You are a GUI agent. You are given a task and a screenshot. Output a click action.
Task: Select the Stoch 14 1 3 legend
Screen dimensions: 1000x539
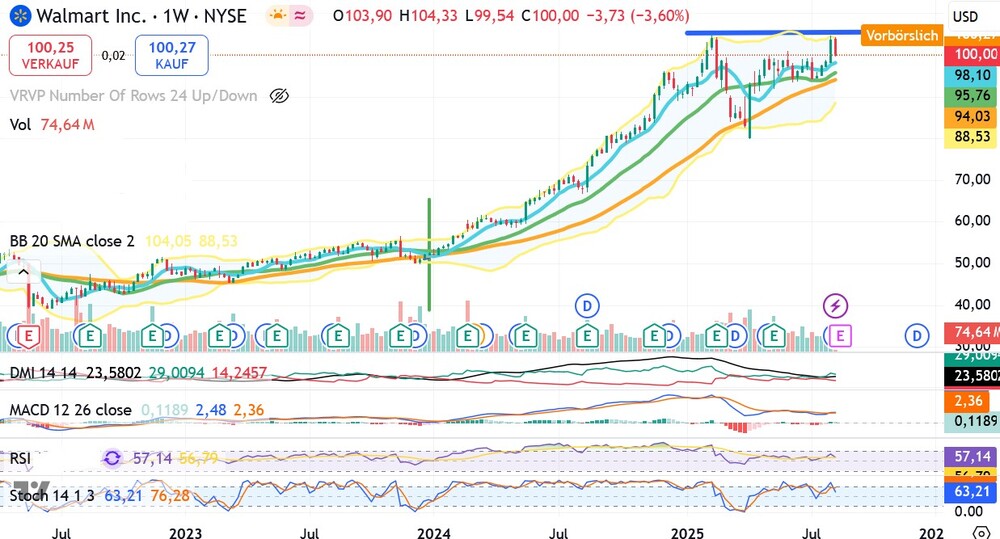coord(52,495)
